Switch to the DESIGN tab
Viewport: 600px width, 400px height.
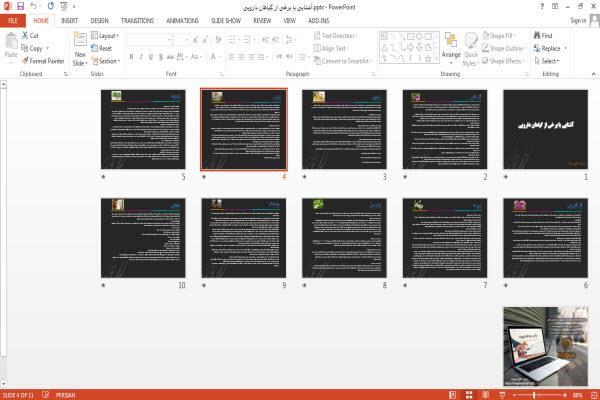pos(99,21)
